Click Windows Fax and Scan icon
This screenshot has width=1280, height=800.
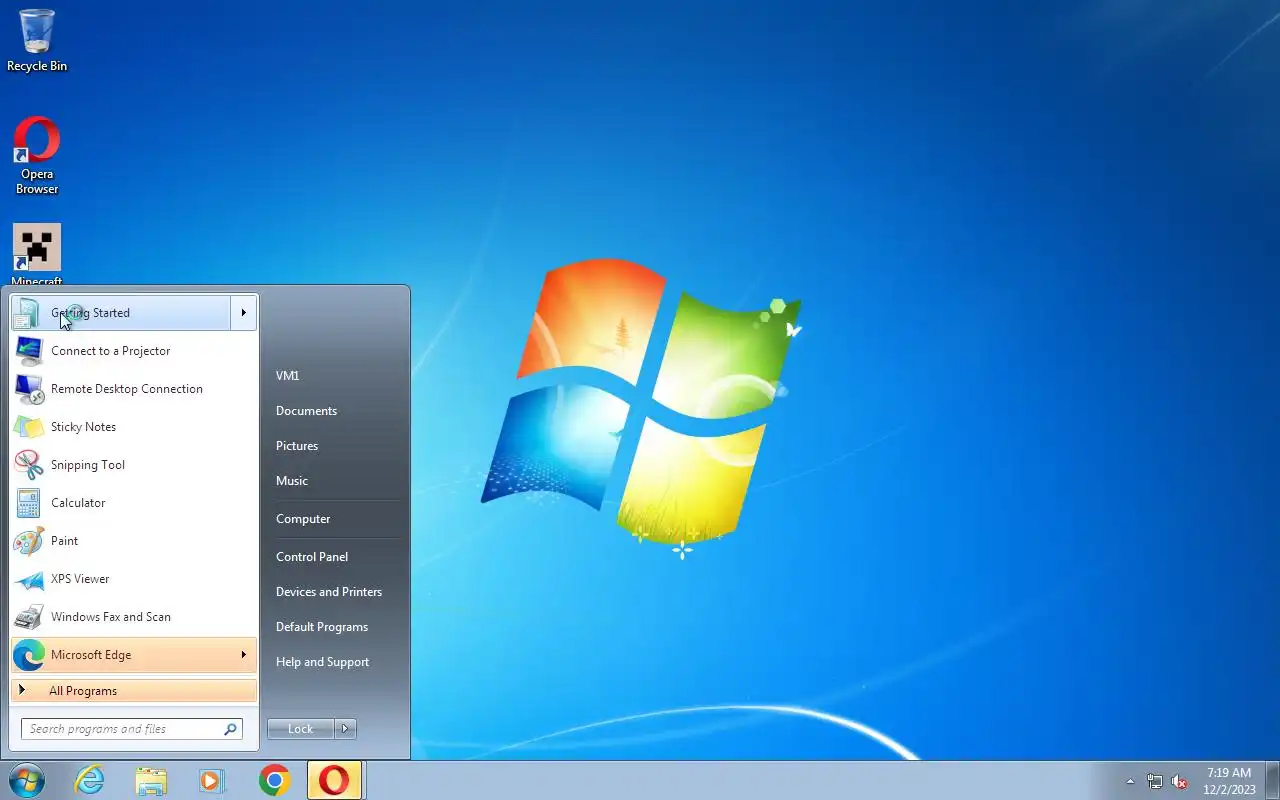[x=29, y=617]
